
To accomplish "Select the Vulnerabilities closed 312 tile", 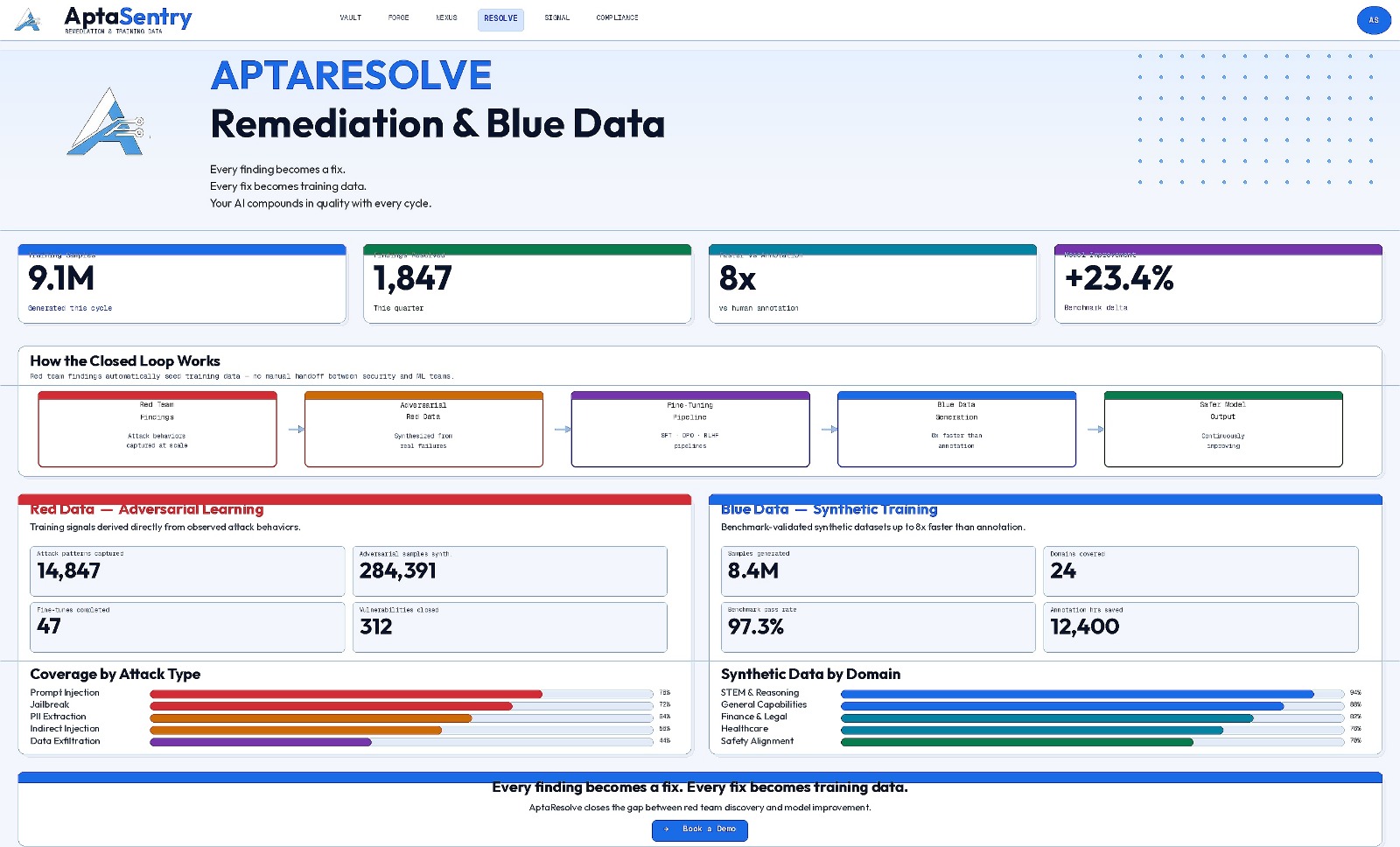I will coord(509,626).
